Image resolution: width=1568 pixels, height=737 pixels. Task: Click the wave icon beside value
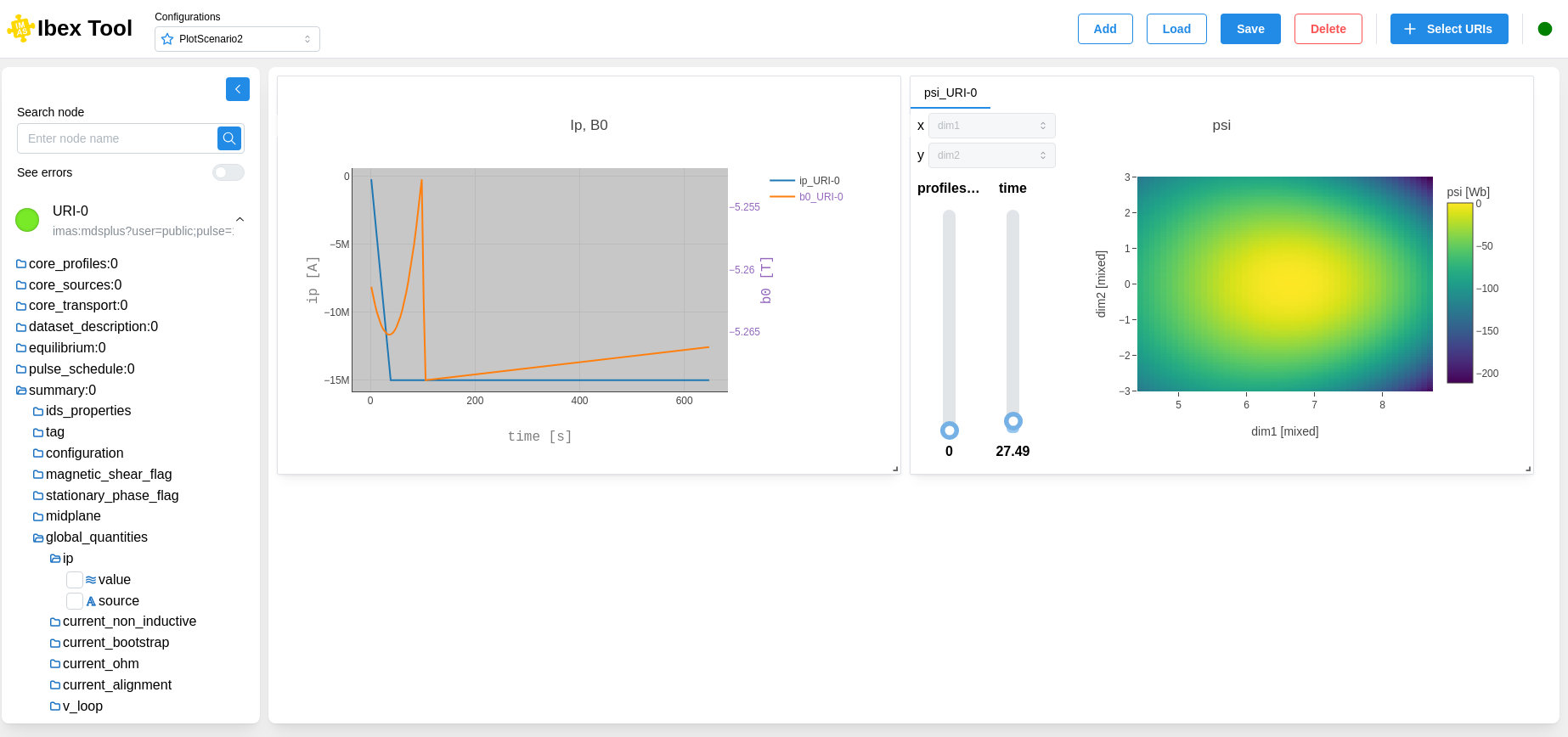[x=91, y=580]
